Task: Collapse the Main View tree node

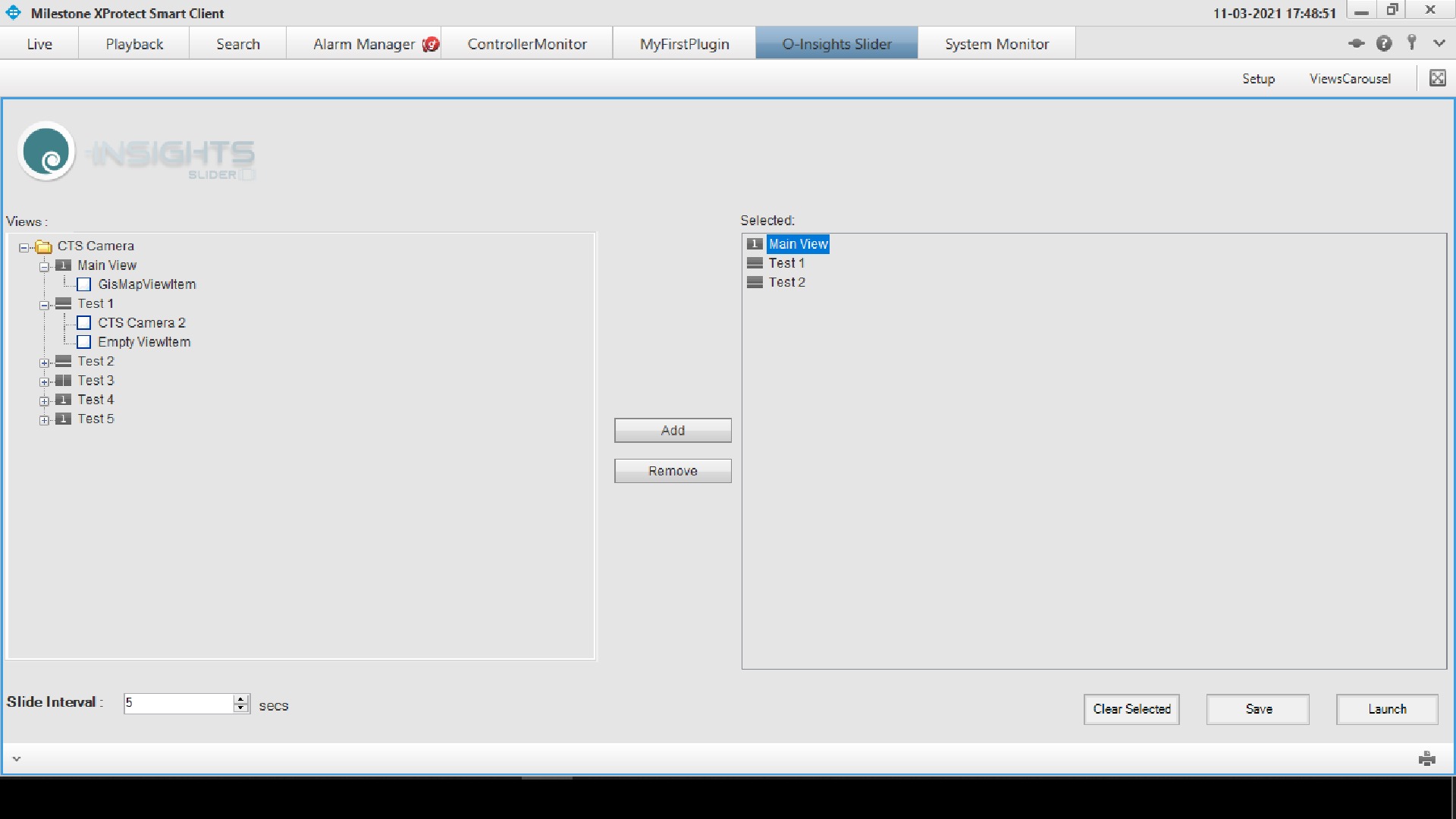Action: [45, 266]
